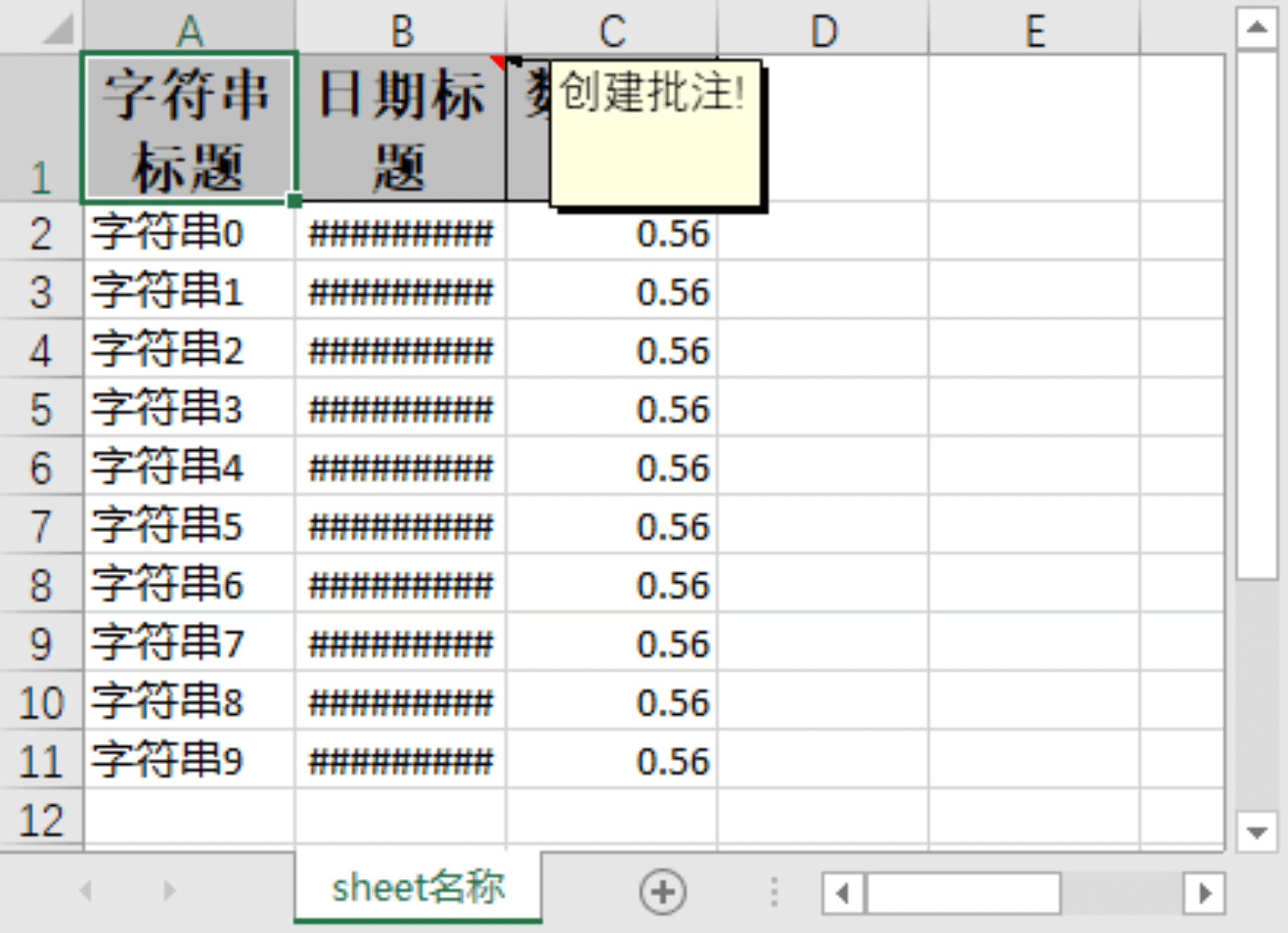Select entire column D by its header
Viewport: 1288px width, 933px height.
pos(822,31)
